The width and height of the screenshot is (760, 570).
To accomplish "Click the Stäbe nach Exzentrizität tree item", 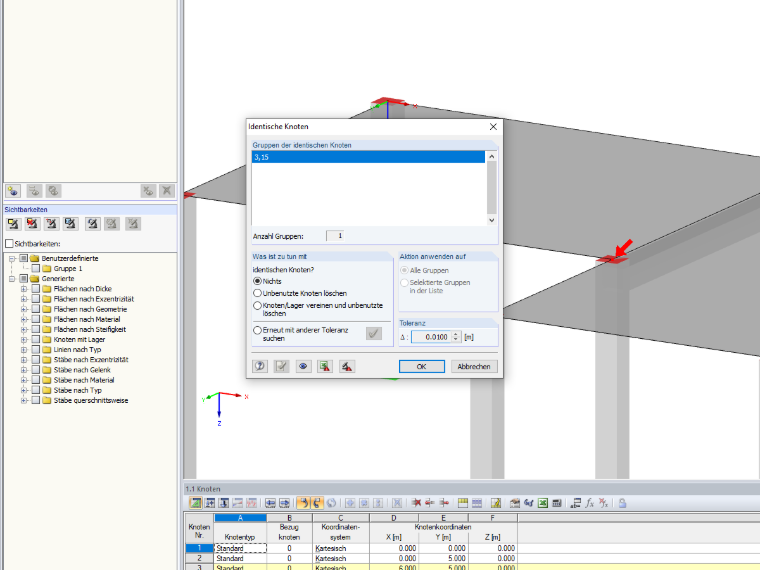I will (91, 360).
